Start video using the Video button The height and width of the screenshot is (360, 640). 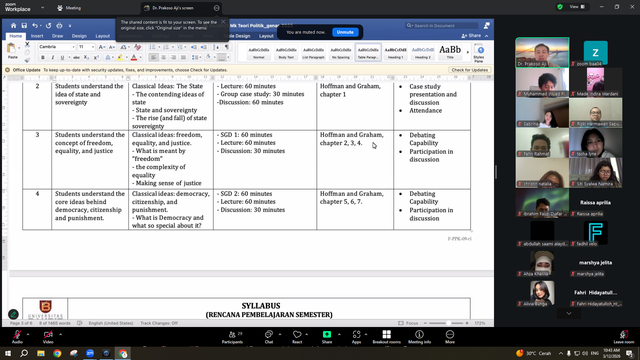48,336
